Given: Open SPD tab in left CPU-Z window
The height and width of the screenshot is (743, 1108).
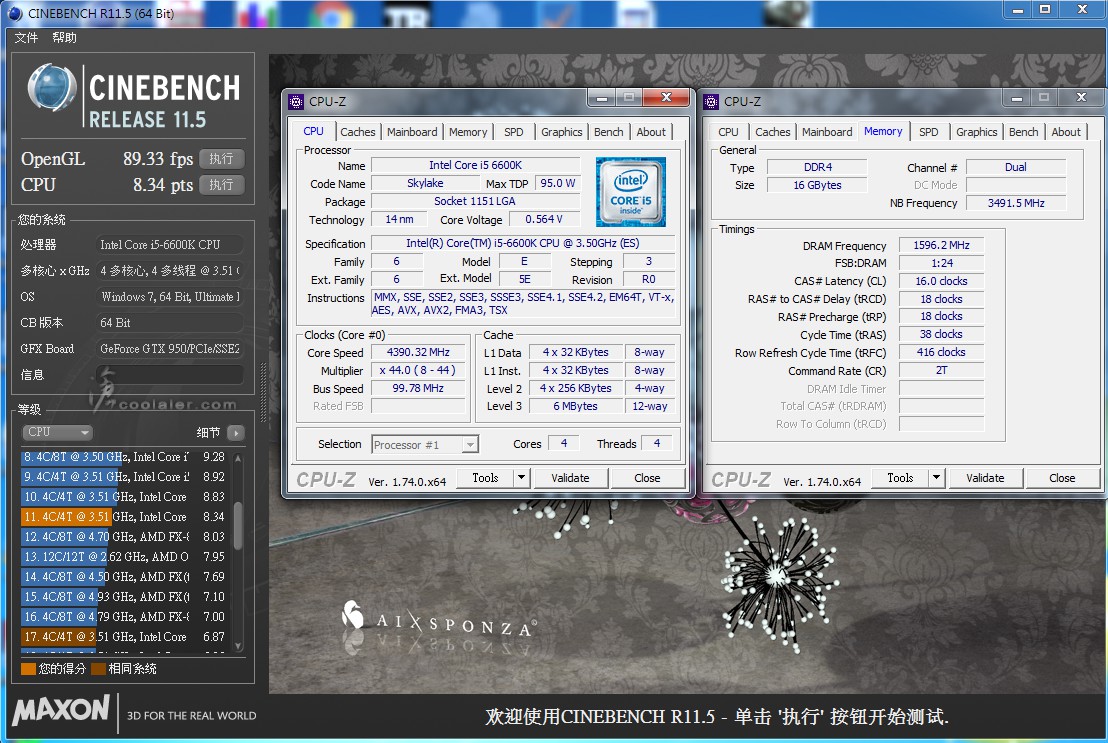Looking at the screenshot, I should click(514, 131).
